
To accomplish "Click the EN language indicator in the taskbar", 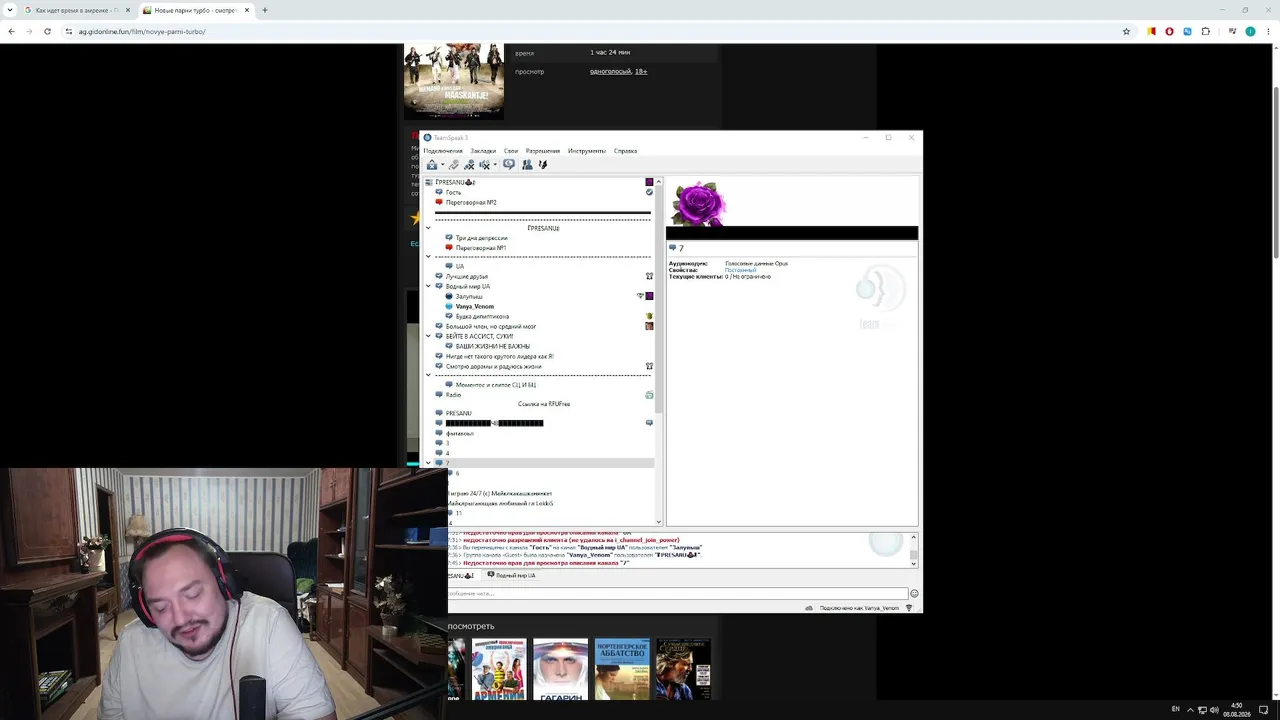I will pos(1175,709).
